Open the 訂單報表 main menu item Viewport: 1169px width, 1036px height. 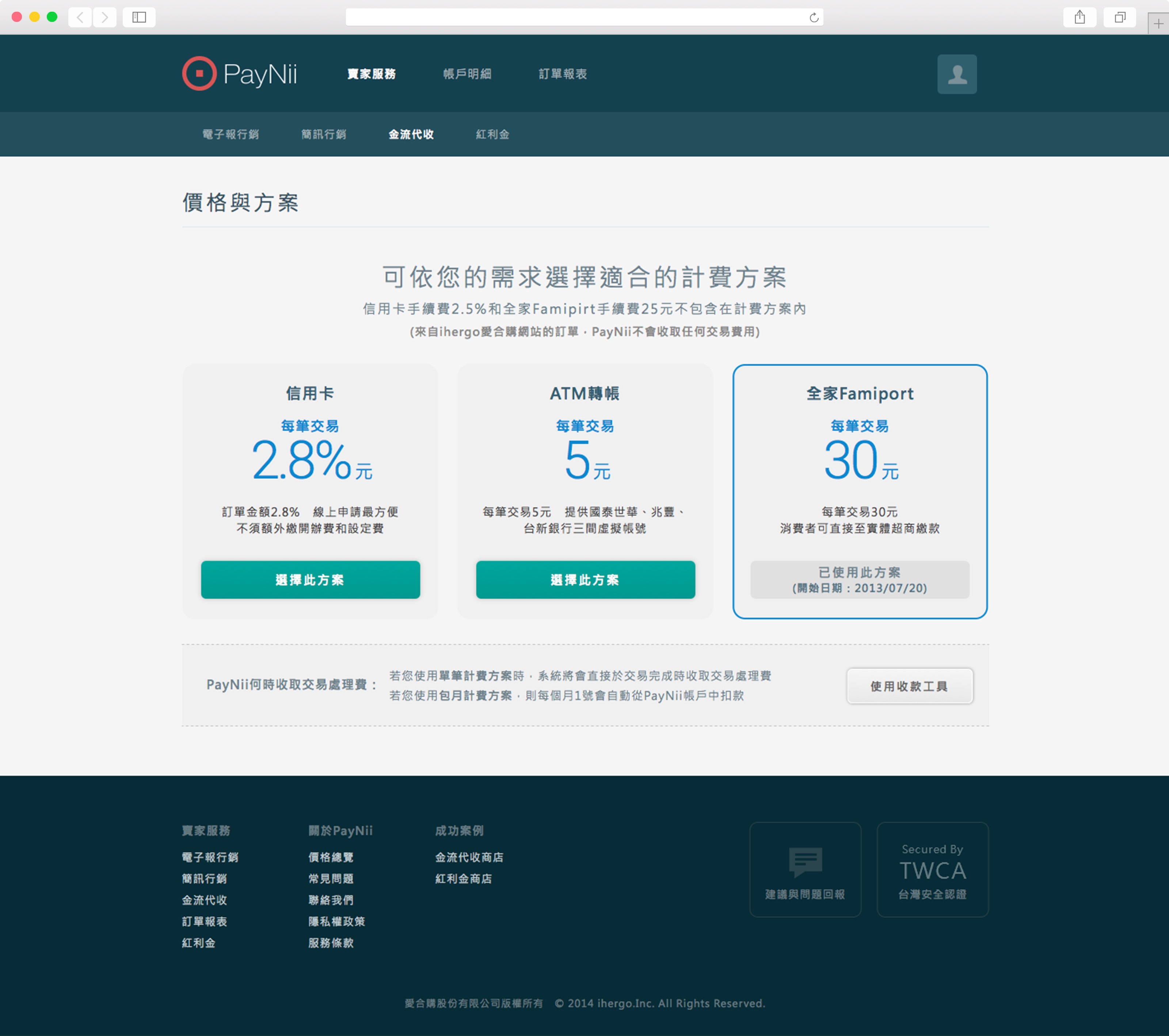(563, 74)
